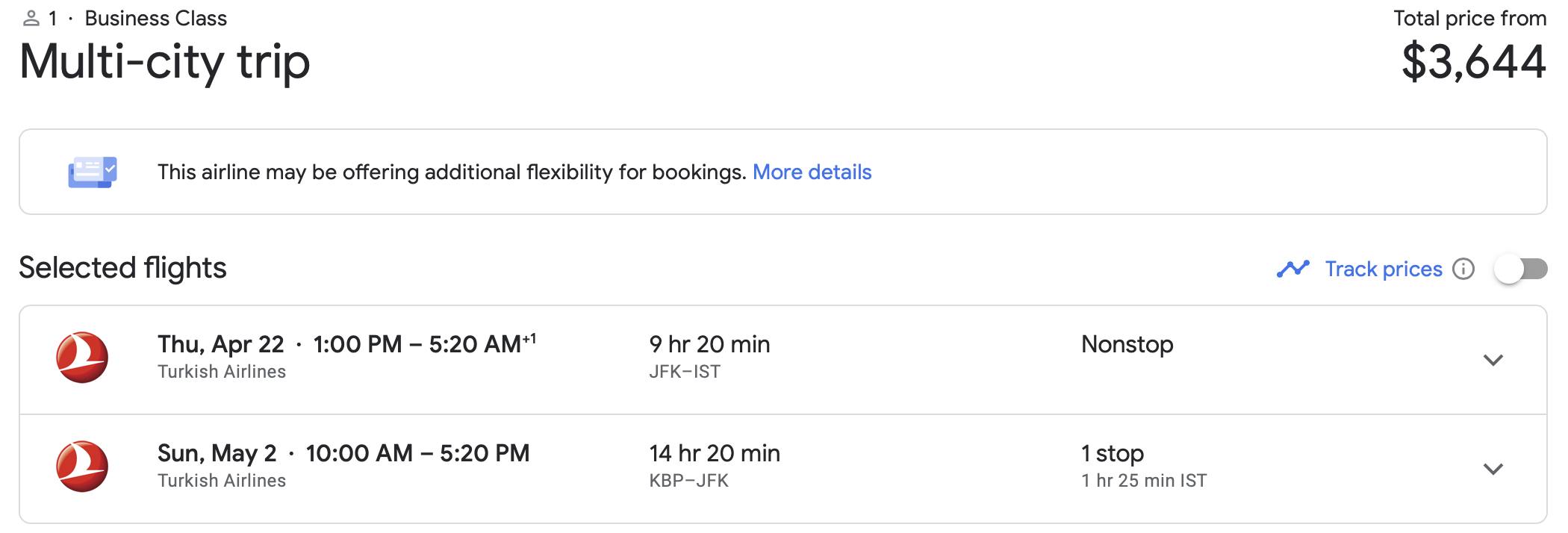The height and width of the screenshot is (533, 1568).
Task: Click the $3,644 total price
Action: (1473, 62)
